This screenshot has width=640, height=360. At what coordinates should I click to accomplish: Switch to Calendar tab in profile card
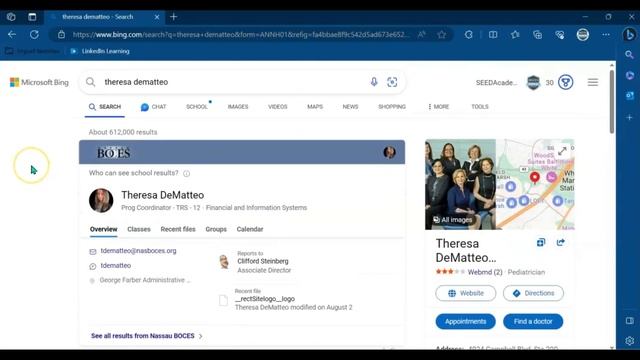pyautogui.click(x=250, y=229)
